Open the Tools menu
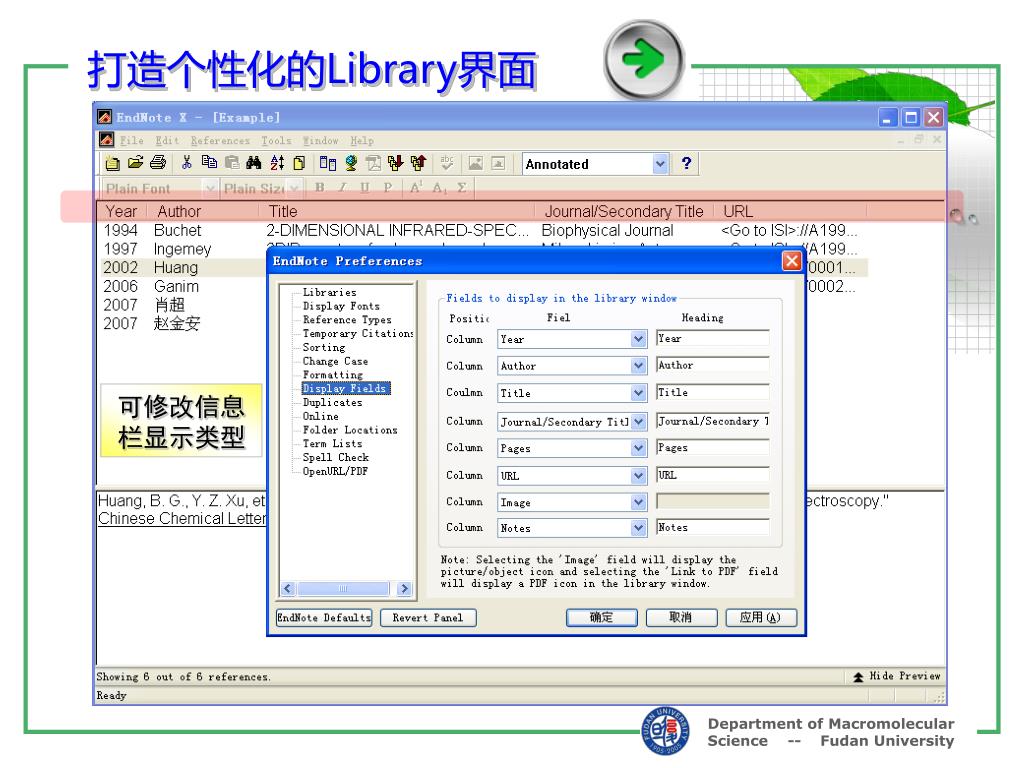 point(276,140)
